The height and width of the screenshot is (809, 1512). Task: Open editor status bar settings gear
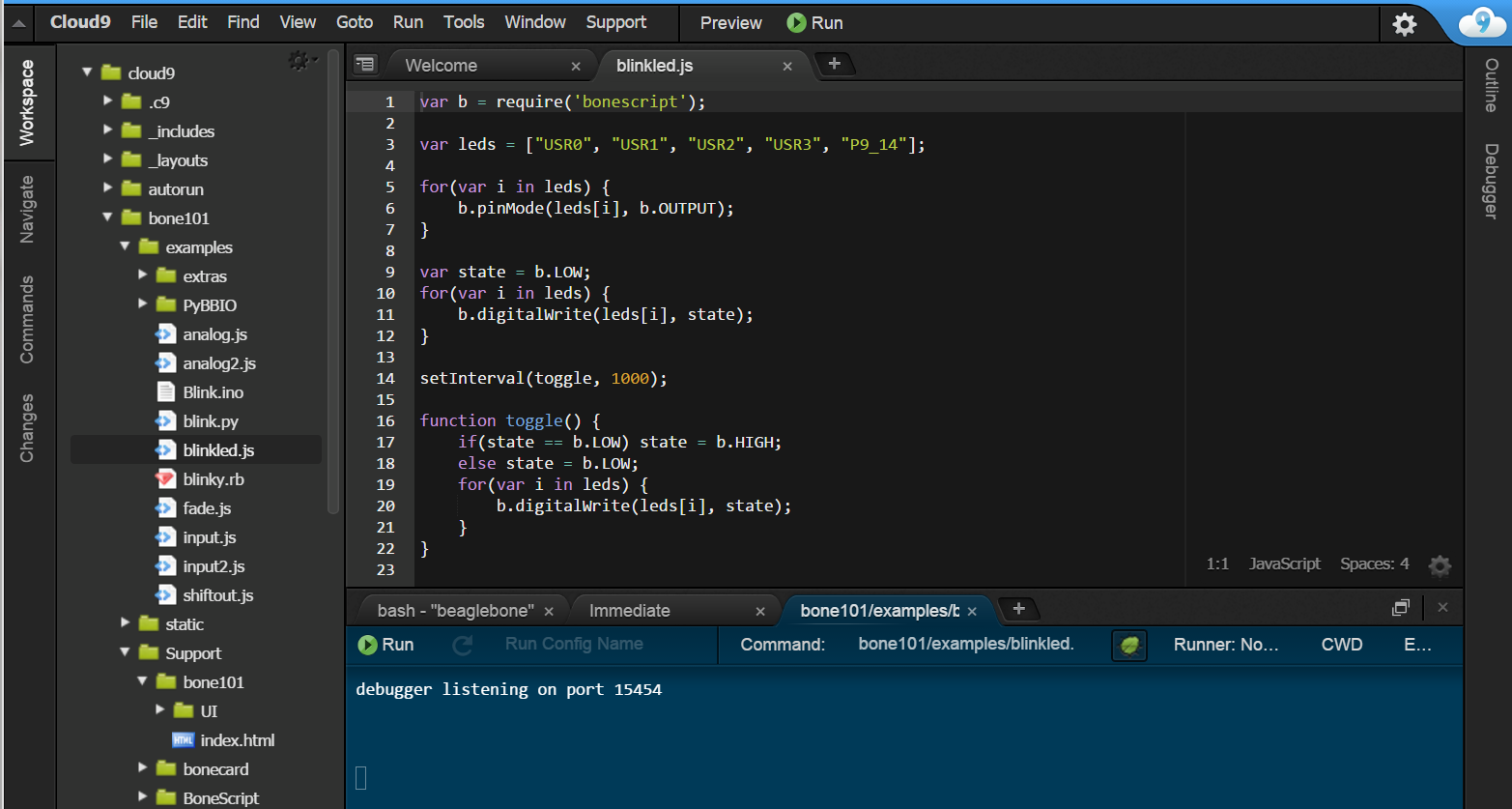[1440, 565]
